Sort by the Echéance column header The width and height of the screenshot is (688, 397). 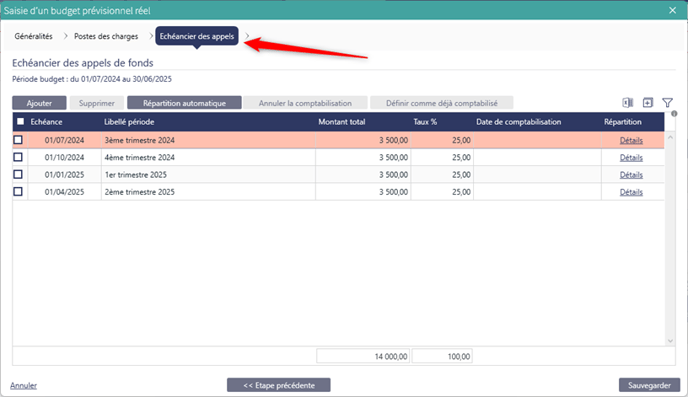(46, 122)
